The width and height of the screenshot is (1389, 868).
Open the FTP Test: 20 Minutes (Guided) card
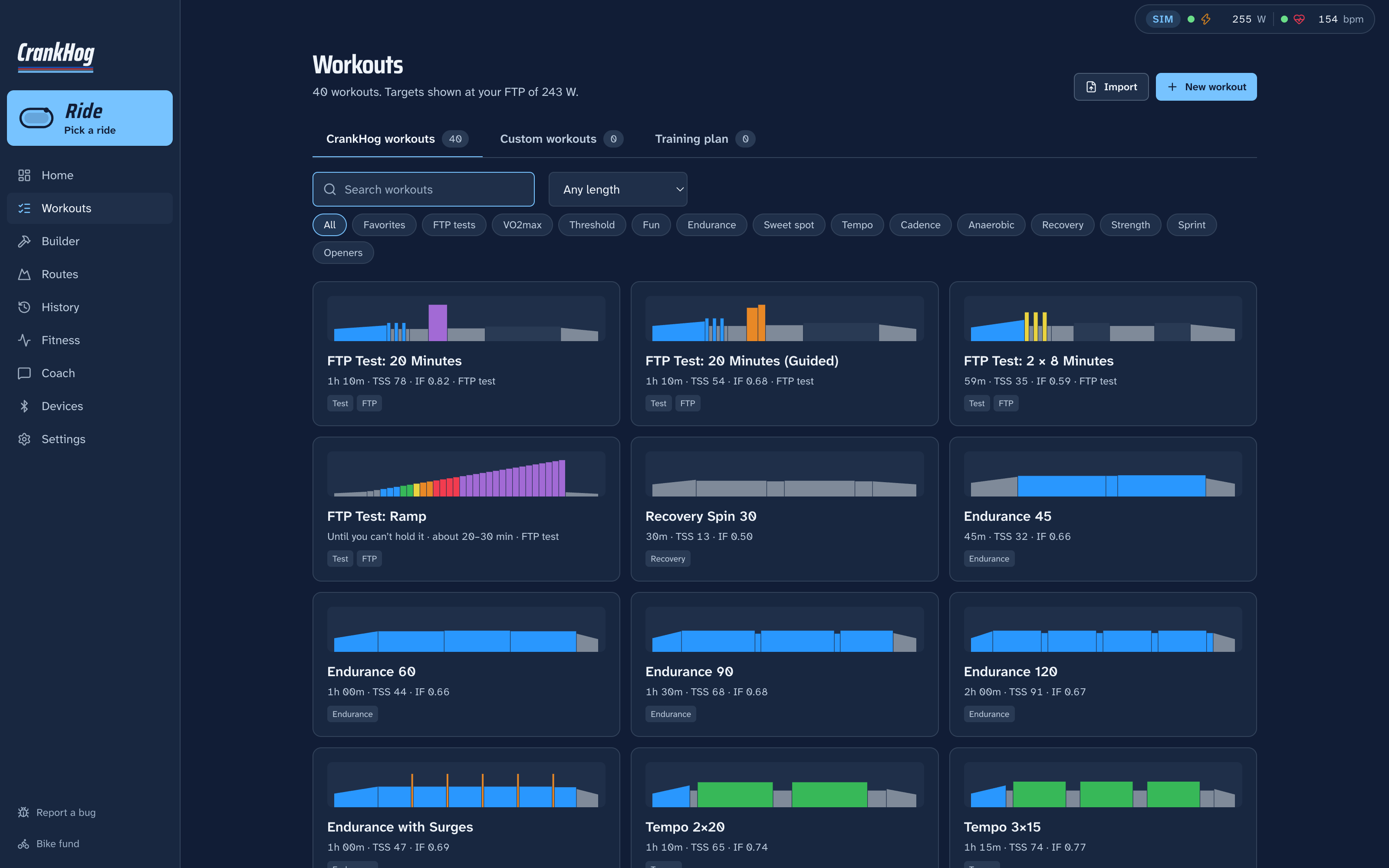[784, 354]
